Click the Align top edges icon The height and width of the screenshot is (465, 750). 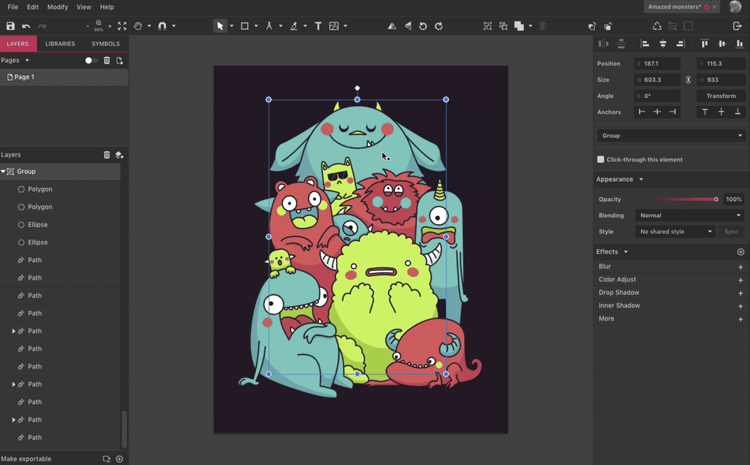coord(705,44)
